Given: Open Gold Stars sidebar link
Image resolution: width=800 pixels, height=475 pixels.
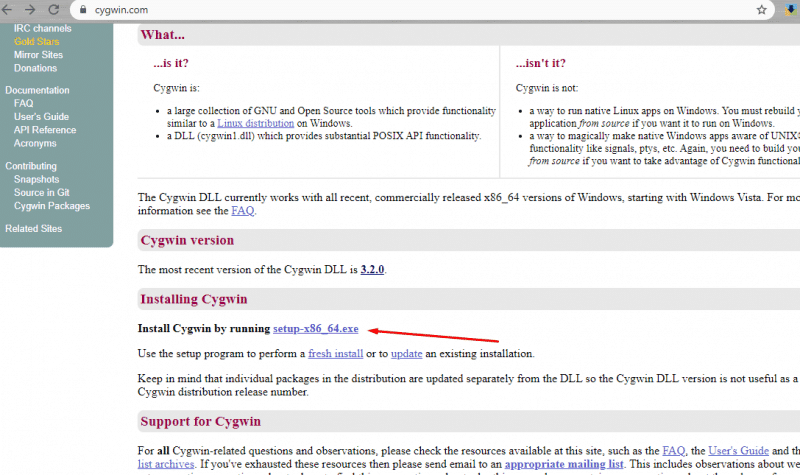Looking at the screenshot, I should tap(36, 41).
